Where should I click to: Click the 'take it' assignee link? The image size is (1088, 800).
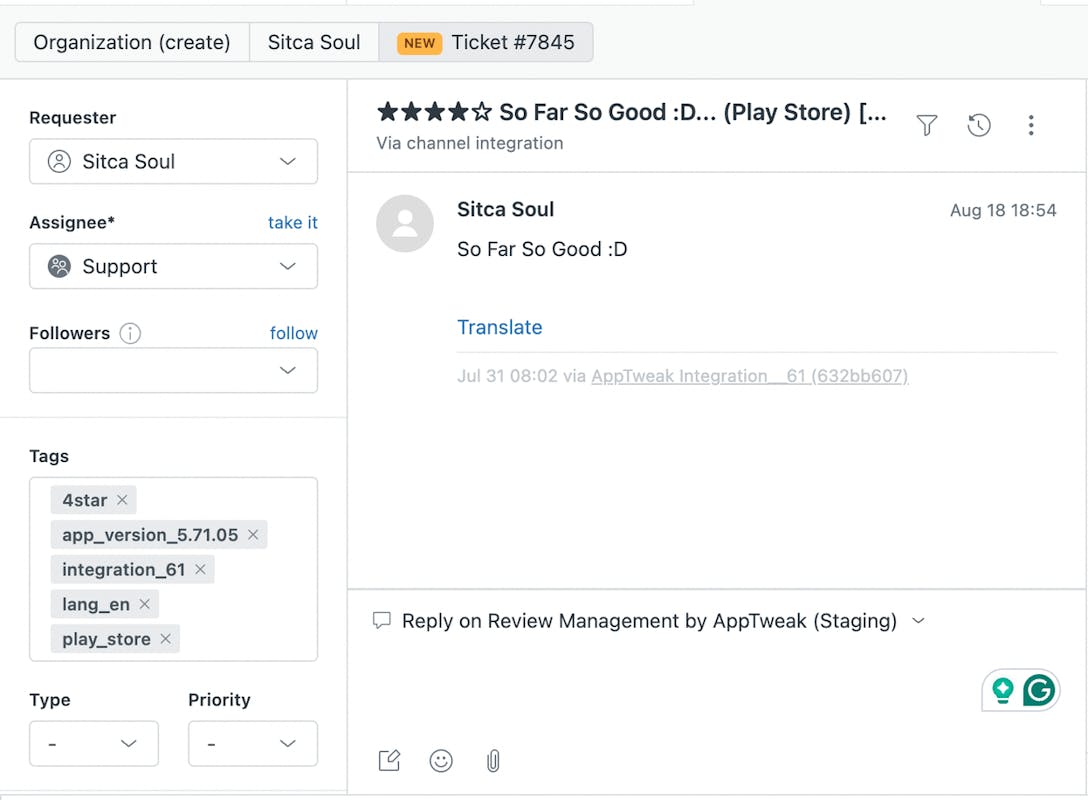click(292, 223)
